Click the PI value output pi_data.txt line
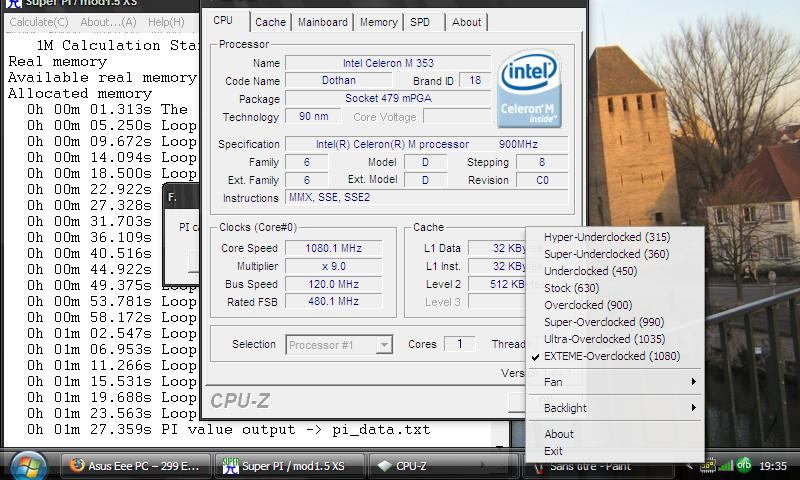The image size is (800, 480). [229, 429]
